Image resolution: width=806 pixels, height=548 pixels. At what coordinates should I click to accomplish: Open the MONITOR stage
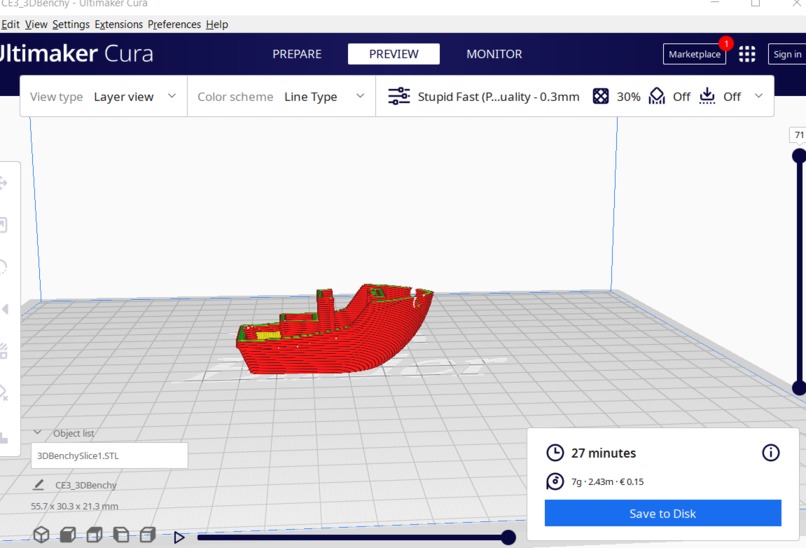click(494, 54)
